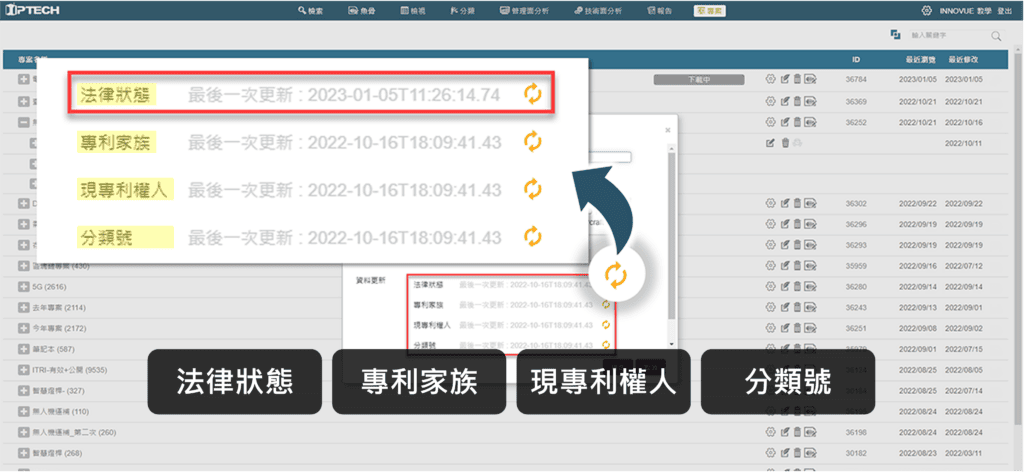Click the 登出 logout link
Screen dimensions: 1024x472
(1004, 10)
